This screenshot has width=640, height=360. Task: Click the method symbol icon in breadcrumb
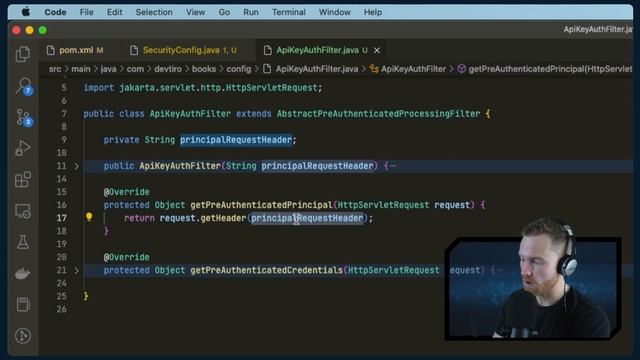(462, 69)
